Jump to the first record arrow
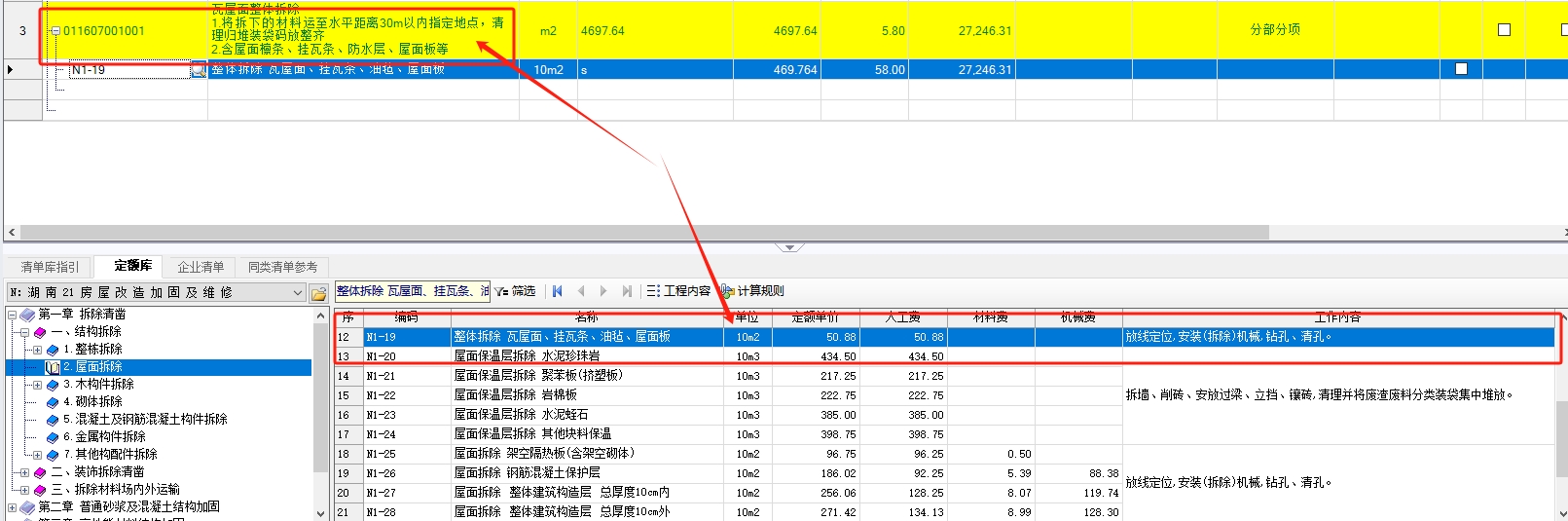Image resolution: width=1568 pixels, height=521 pixels. (x=557, y=291)
